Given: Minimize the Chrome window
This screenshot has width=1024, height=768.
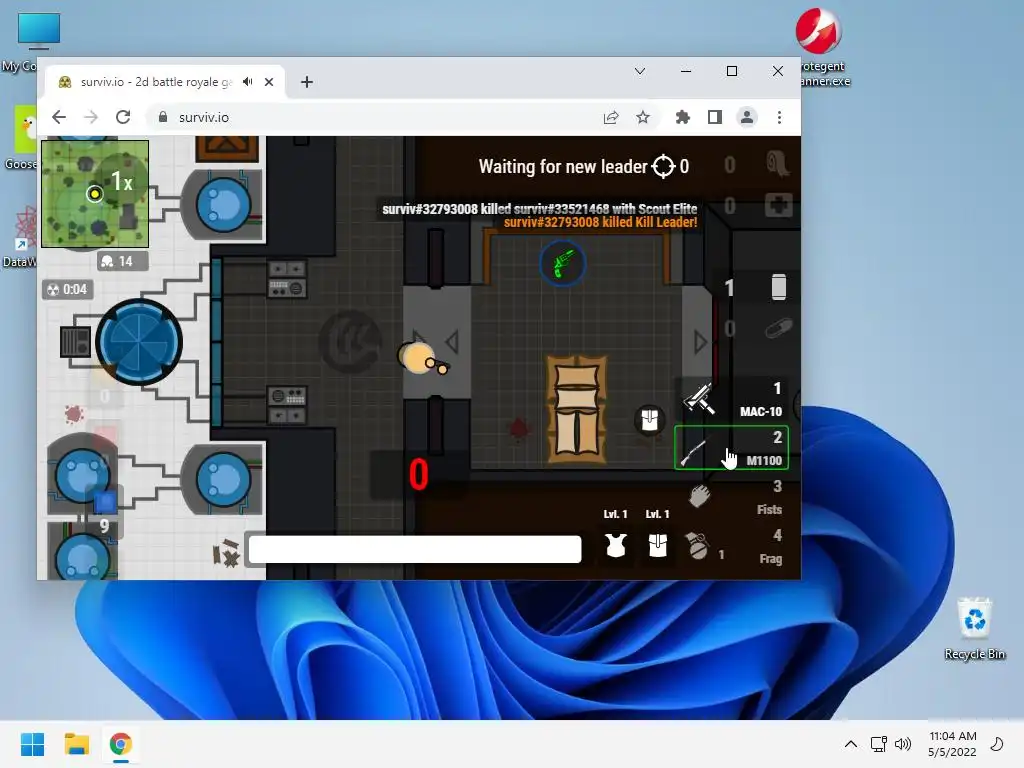Looking at the screenshot, I should [686, 71].
